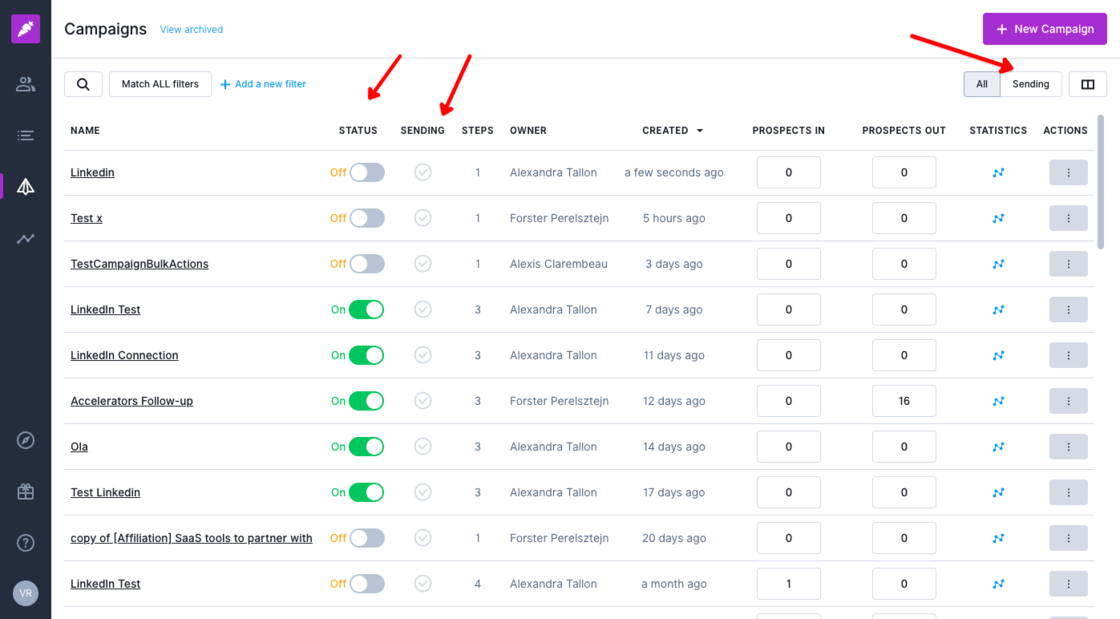1120x619 pixels.
Task: Click sending check icon for Linkedin campaign
Action: [x=423, y=172]
